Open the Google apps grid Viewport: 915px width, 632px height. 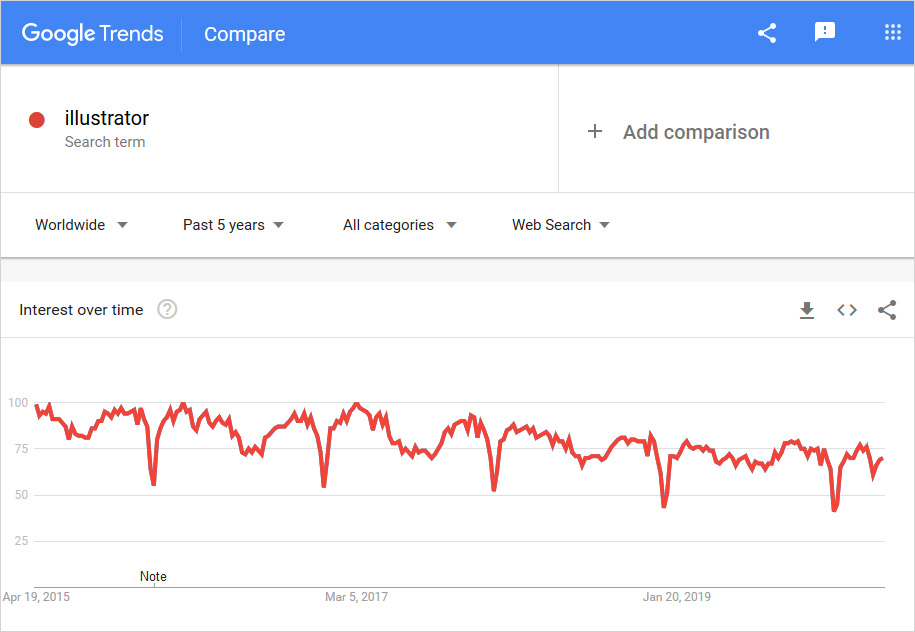point(893,33)
